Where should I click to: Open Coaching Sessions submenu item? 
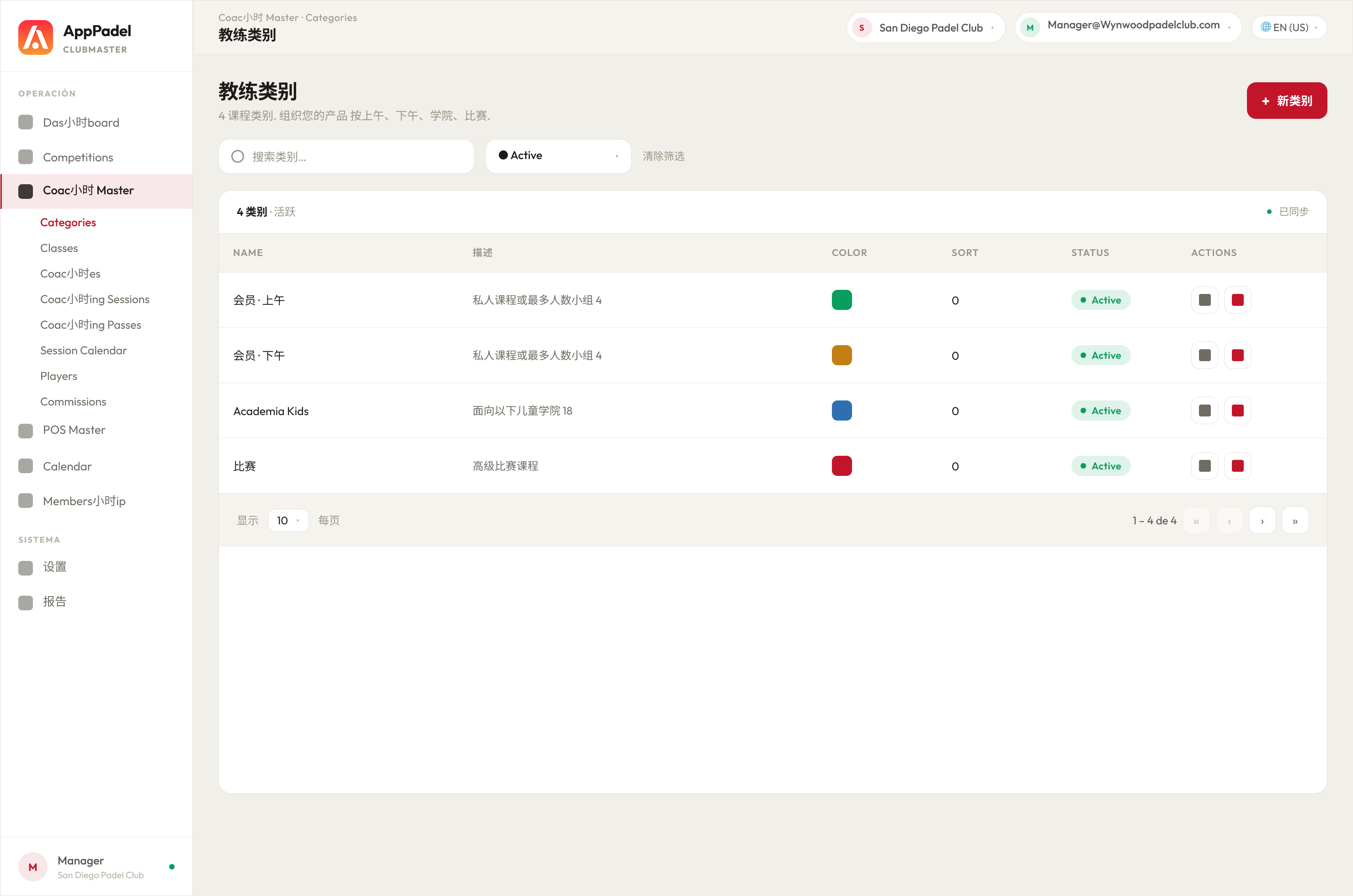click(95, 299)
